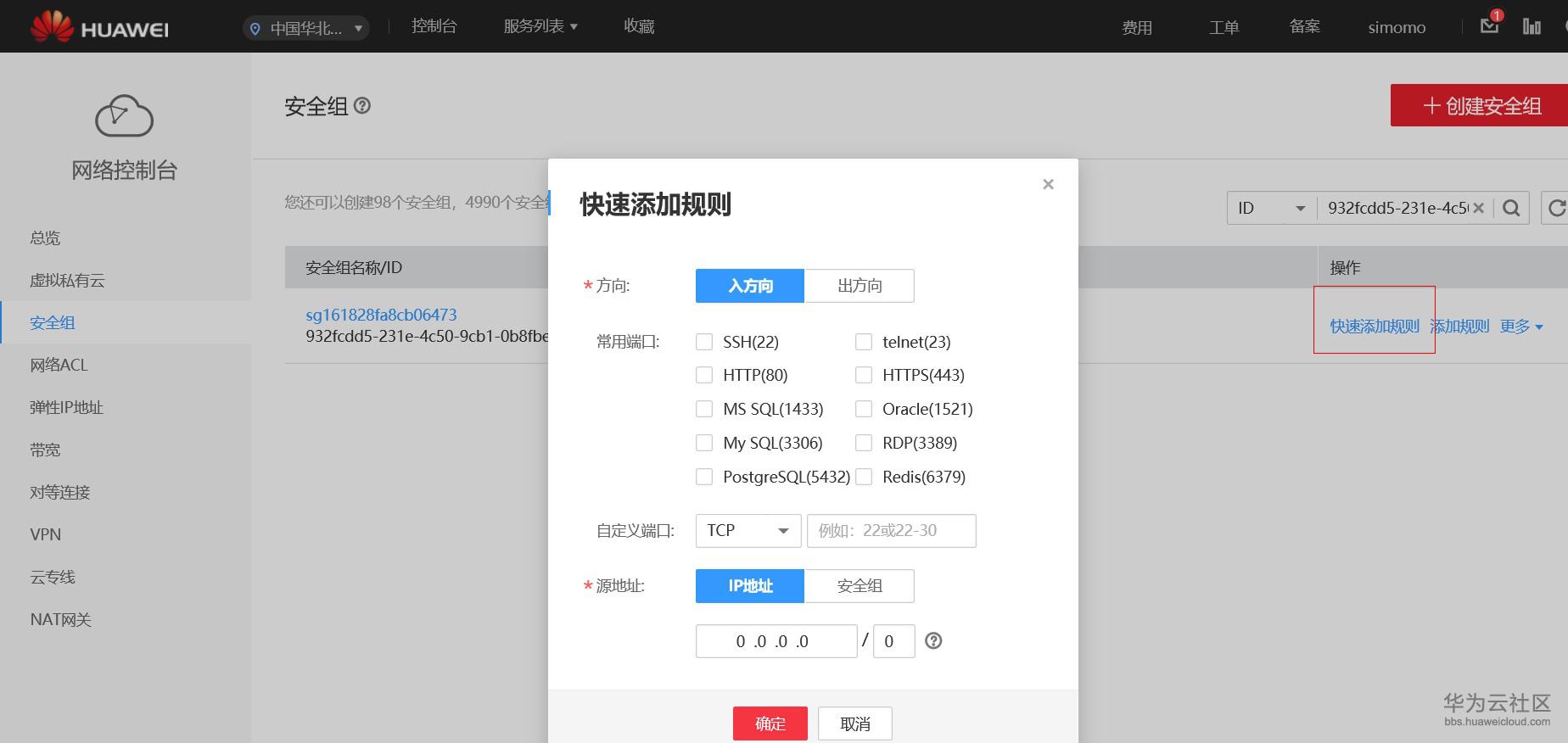Screen dimensions: 1568x743
Task: Open the region selector 中国华北 dropdown
Action: (305, 28)
